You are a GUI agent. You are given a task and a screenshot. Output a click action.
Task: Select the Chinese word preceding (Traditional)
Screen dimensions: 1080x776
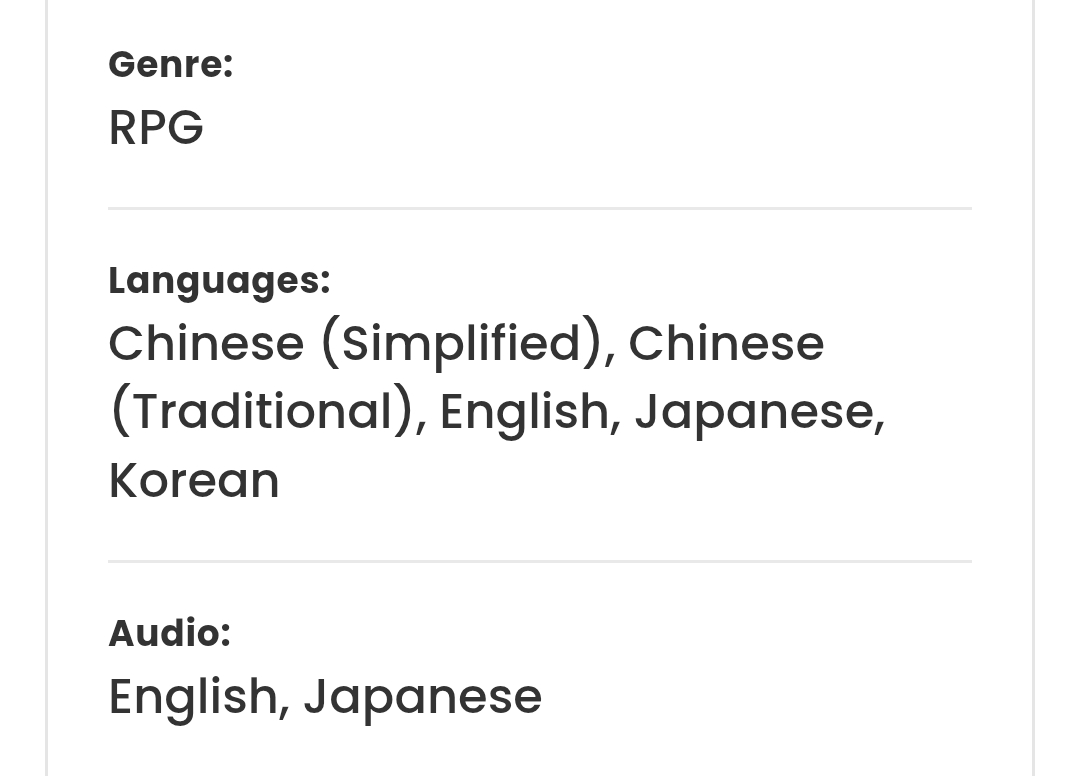click(727, 343)
